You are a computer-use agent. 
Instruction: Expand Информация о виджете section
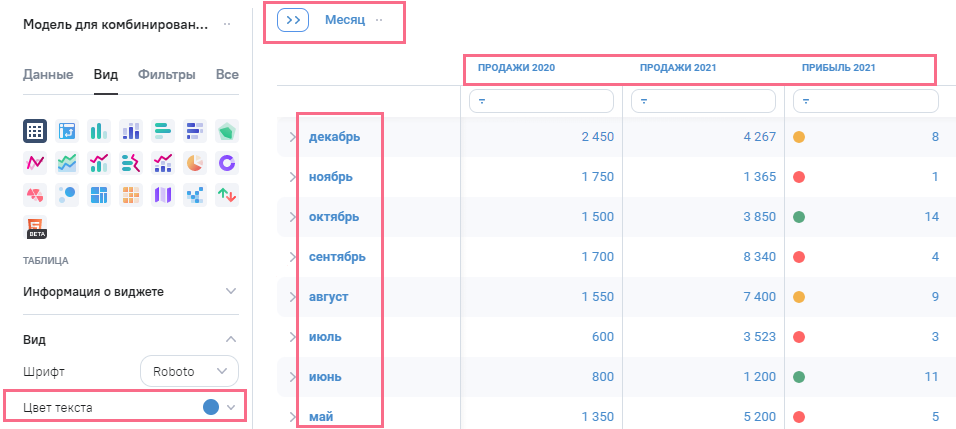[231, 291]
